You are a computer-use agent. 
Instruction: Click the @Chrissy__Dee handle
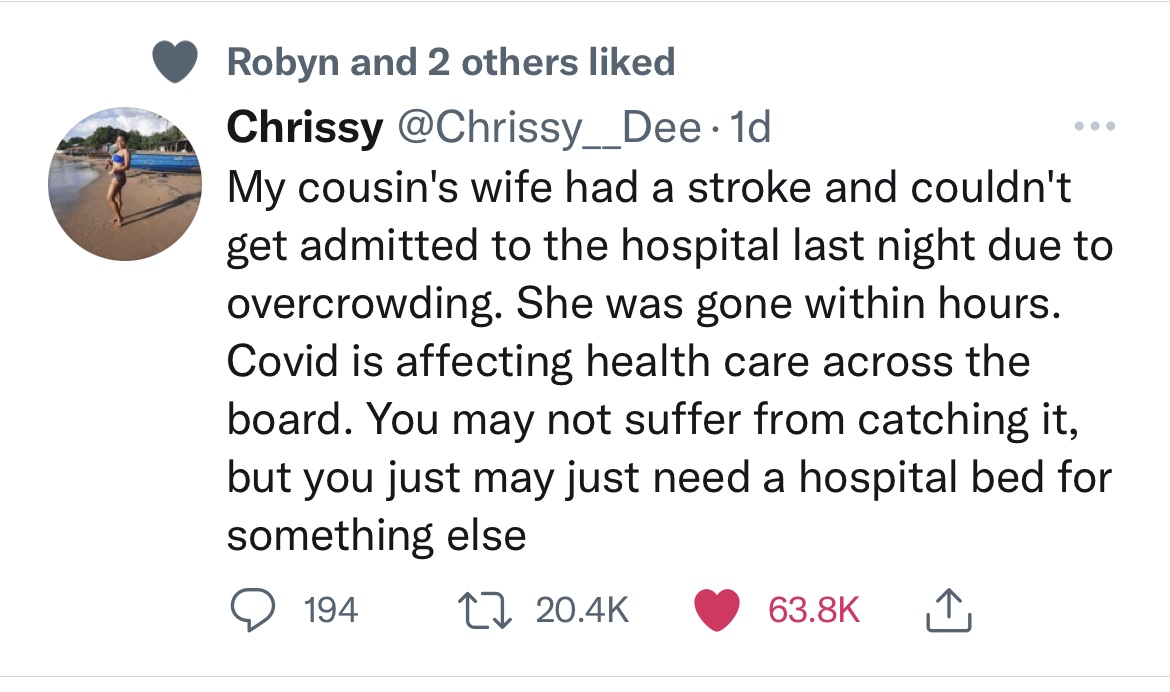tap(548, 128)
